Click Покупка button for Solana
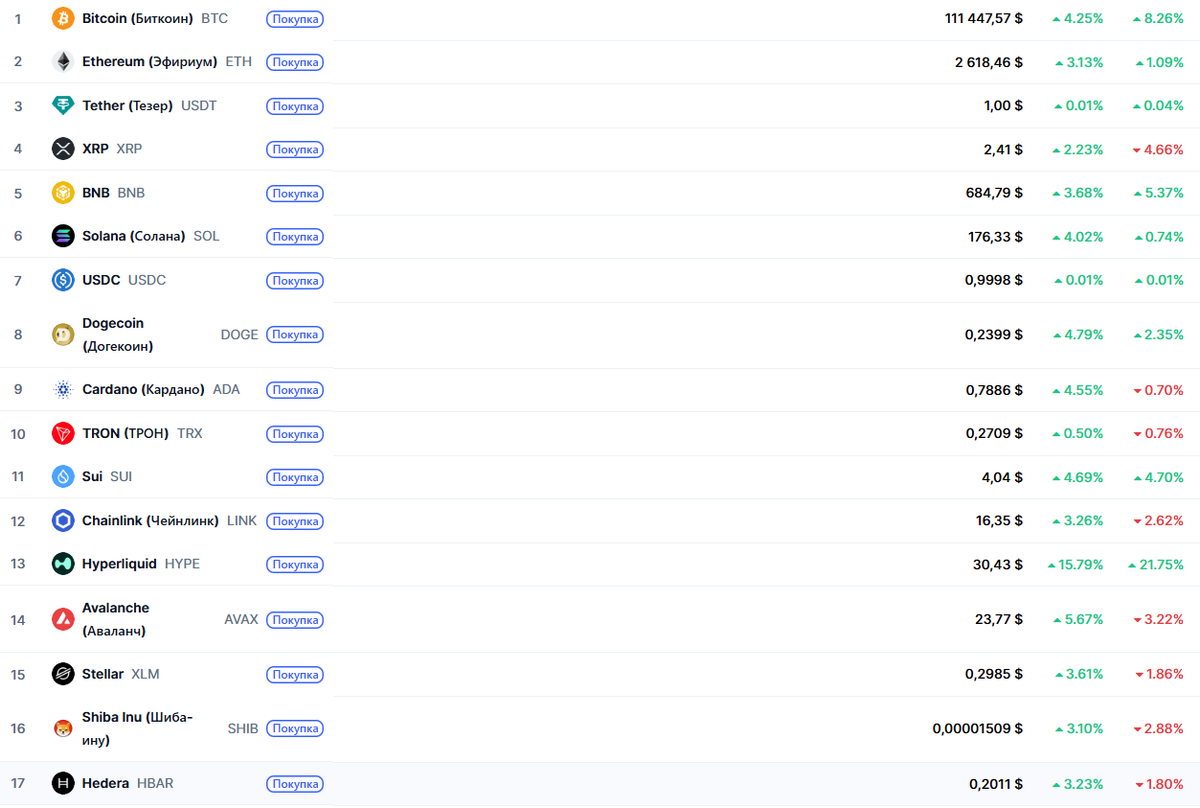This screenshot has height=808, width=1200. pyautogui.click(x=295, y=237)
